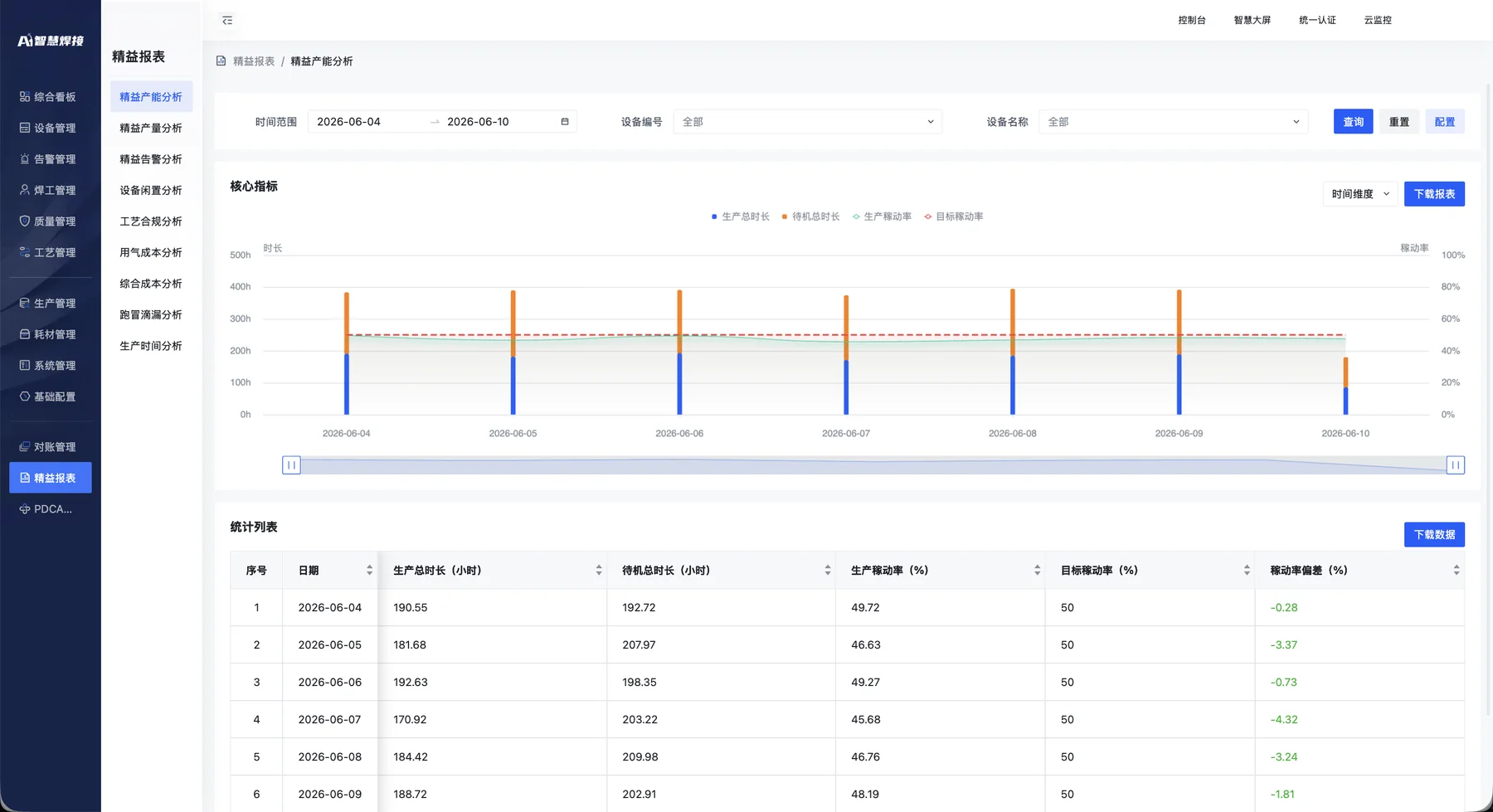Select 综合成本分析 submenu item
This screenshot has height=812, width=1493.
pyautogui.click(x=151, y=284)
